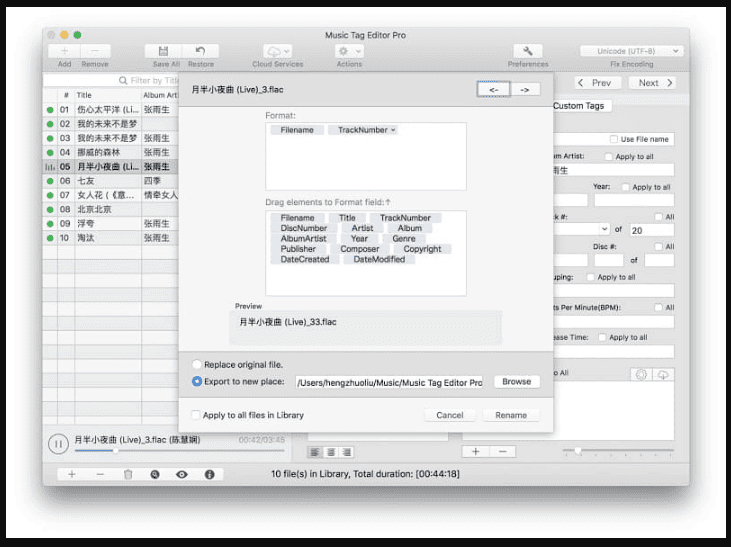
Task: Click the Filter by Title search field
Action: (x=111, y=80)
